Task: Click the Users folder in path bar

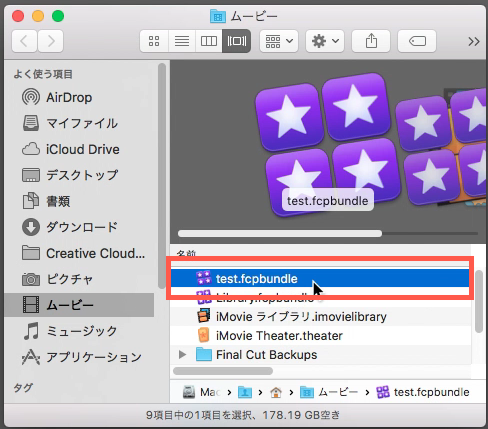Action: [245, 392]
